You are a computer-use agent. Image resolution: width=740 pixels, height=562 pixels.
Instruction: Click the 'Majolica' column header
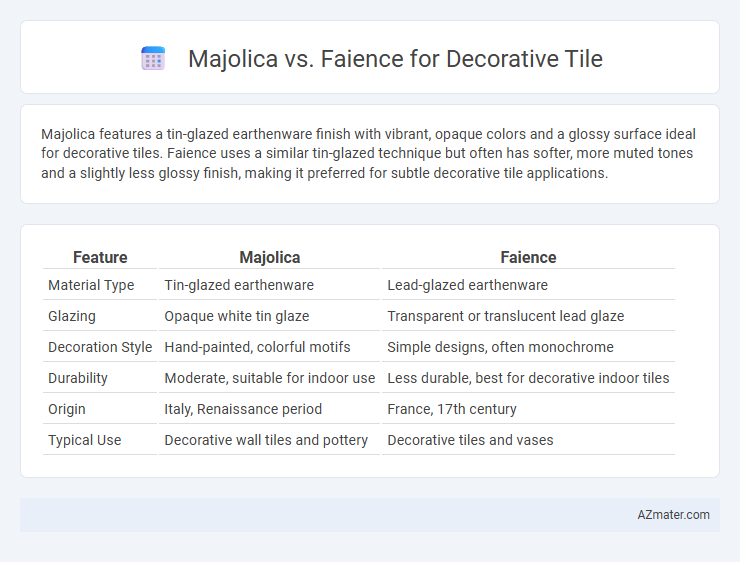[x=269, y=257]
